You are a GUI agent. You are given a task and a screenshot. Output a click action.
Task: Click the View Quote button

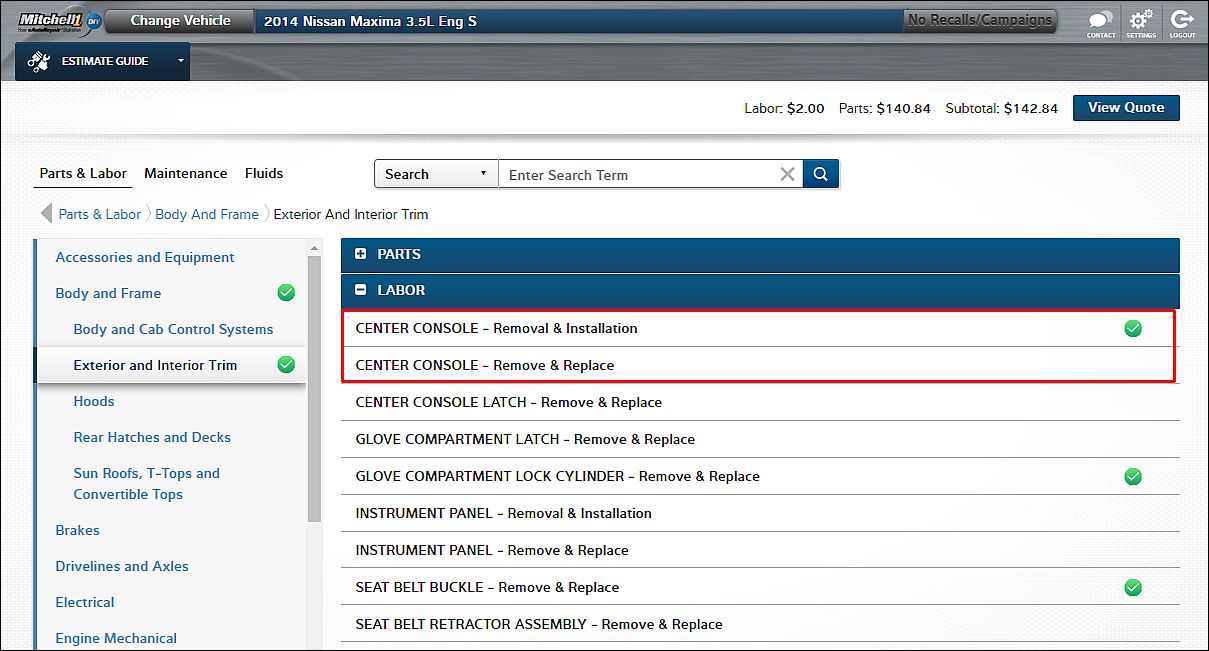pyautogui.click(x=1125, y=108)
